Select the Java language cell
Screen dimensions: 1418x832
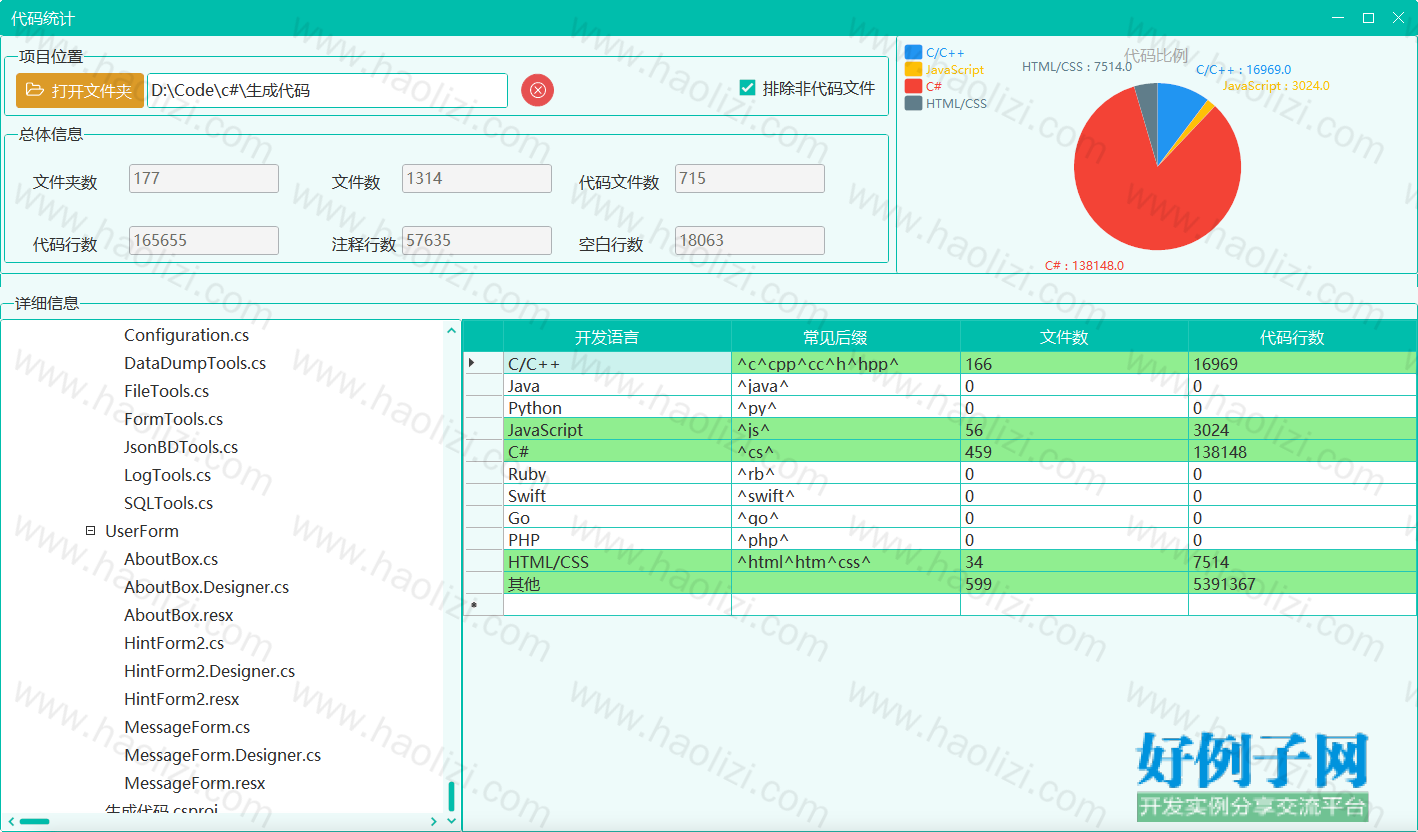coord(617,385)
